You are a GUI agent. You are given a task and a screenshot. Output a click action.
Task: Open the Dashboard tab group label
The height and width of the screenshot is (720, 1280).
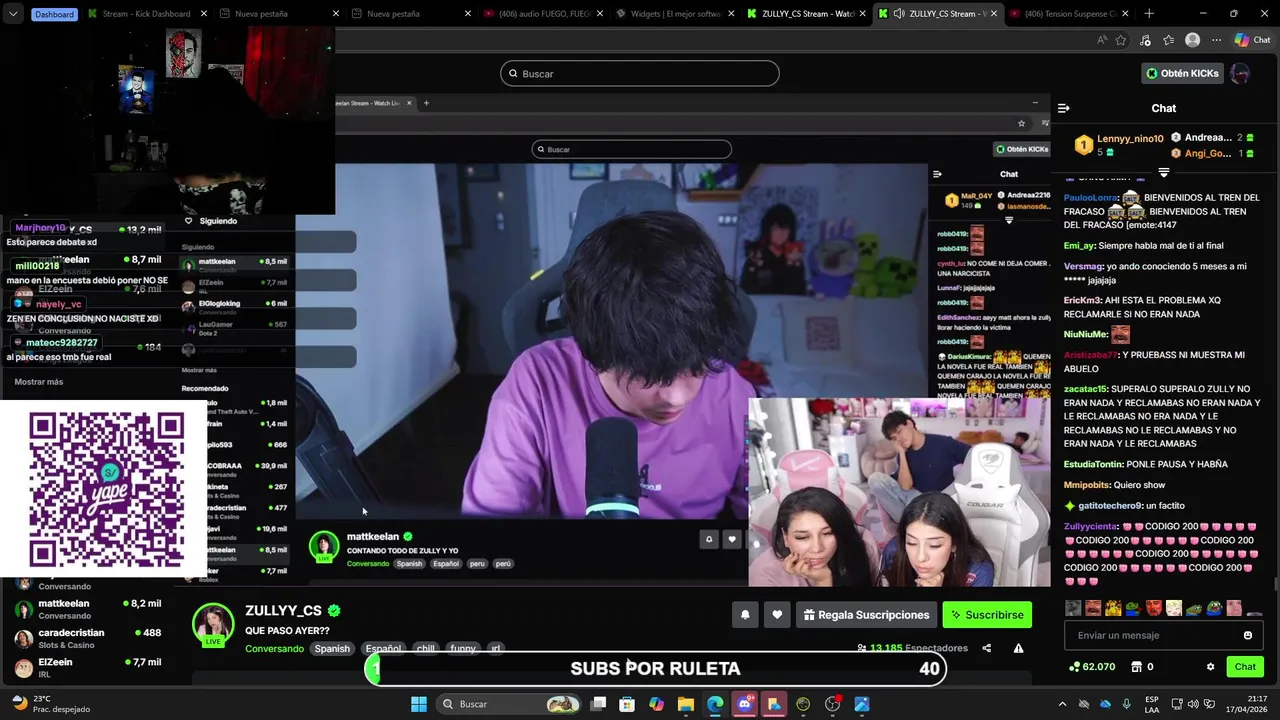(x=54, y=14)
